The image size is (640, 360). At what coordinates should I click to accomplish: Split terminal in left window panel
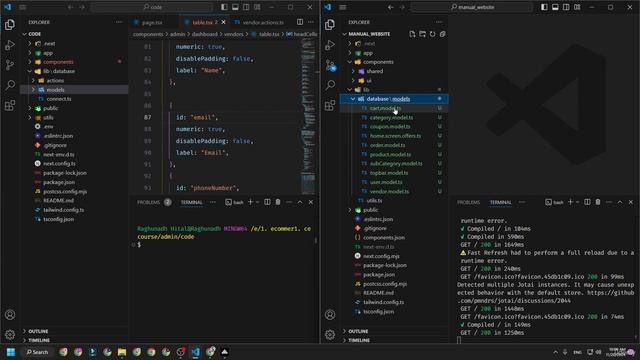267,202
